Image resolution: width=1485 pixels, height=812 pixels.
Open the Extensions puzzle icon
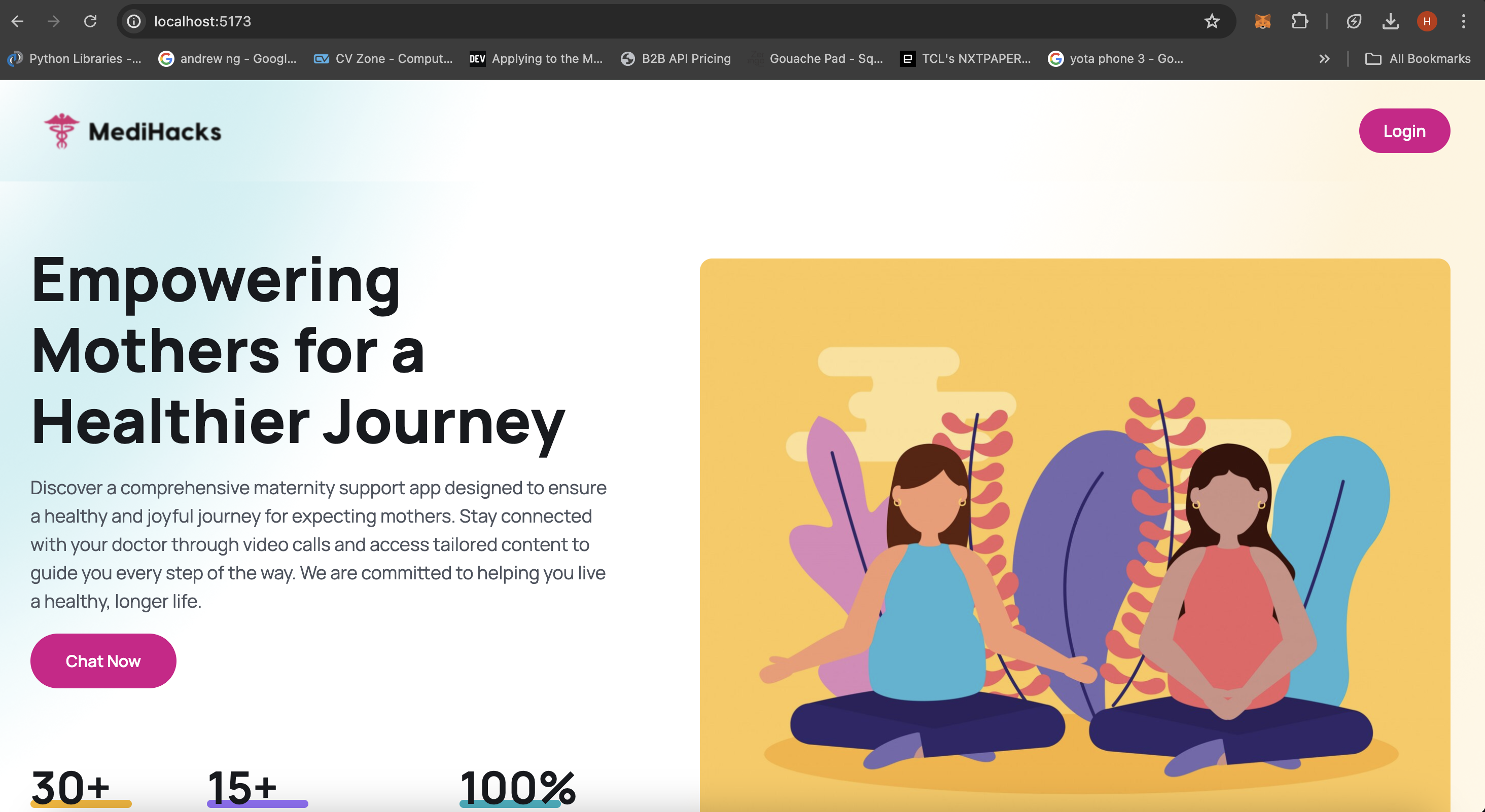(1299, 21)
